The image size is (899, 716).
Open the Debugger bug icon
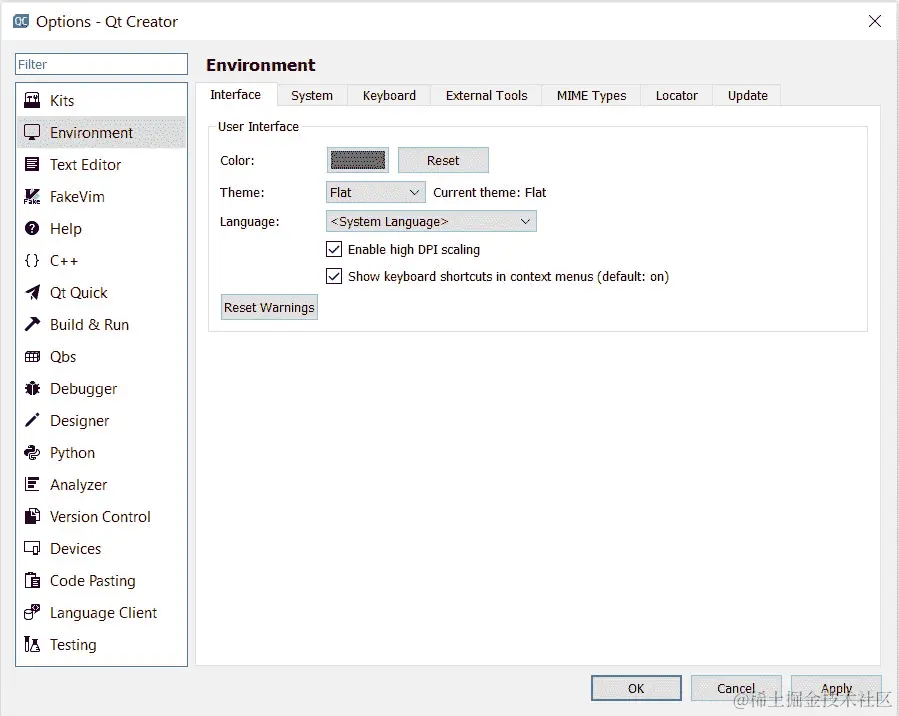(x=32, y=389)
